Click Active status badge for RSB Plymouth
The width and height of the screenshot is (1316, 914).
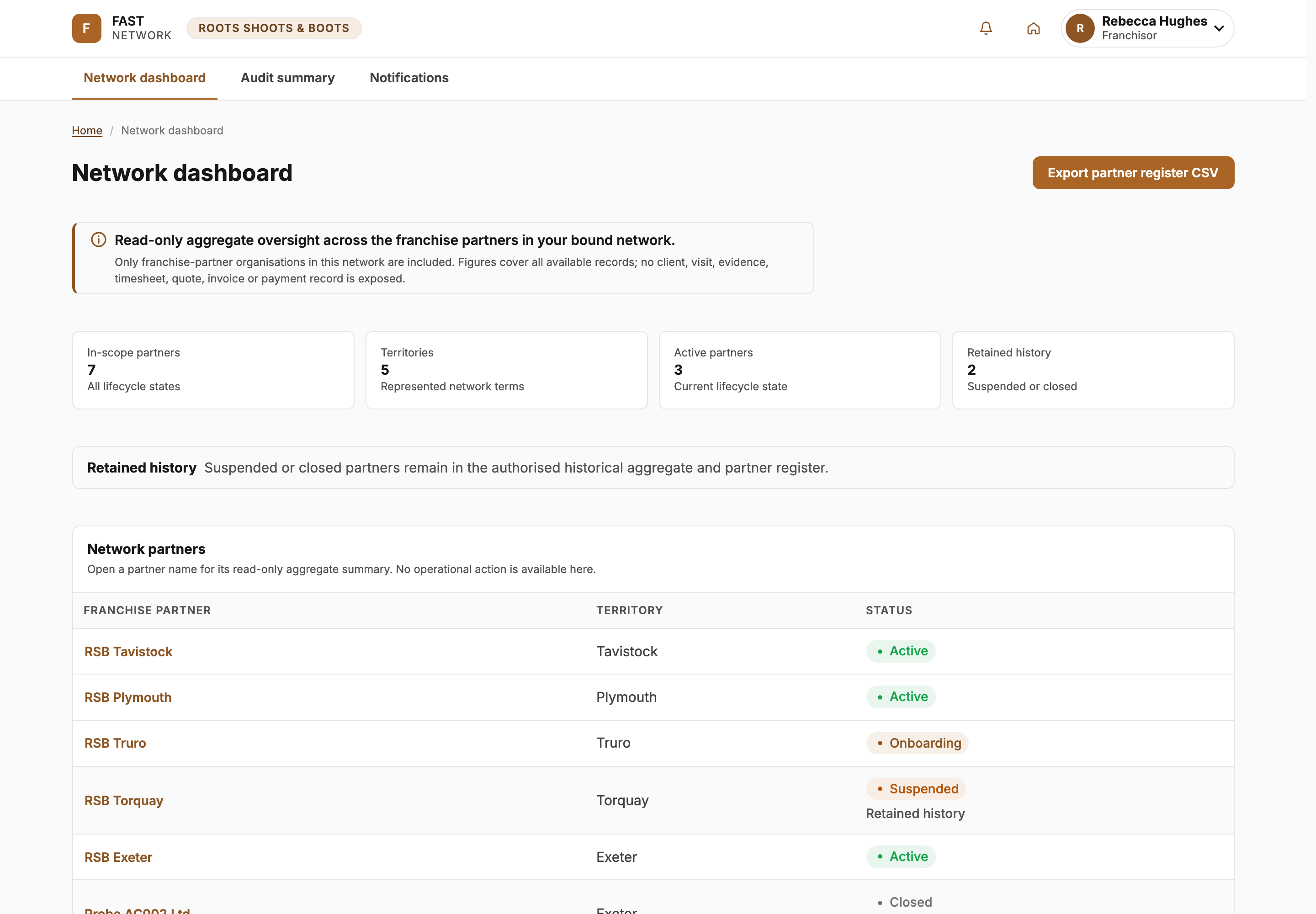click(x=900, y=697)
